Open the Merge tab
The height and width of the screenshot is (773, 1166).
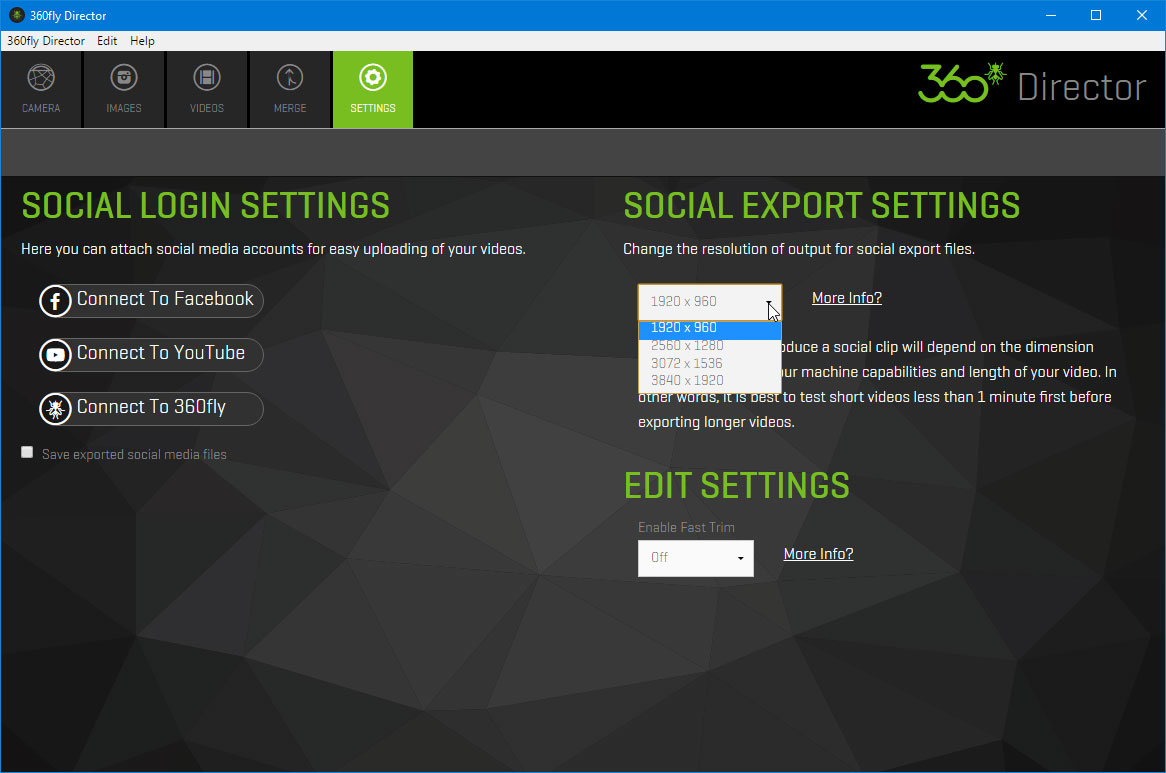tap(290, 90)
